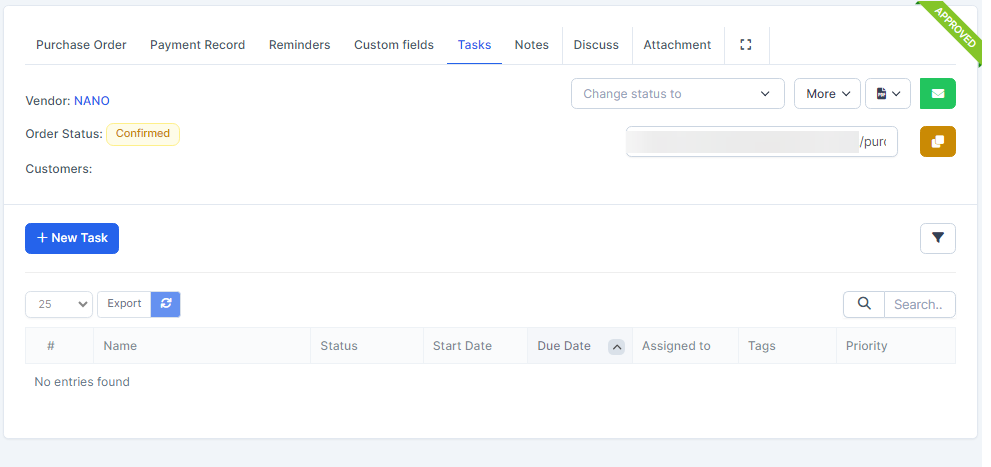Go to the Attachment tab

tap(677, 45)
